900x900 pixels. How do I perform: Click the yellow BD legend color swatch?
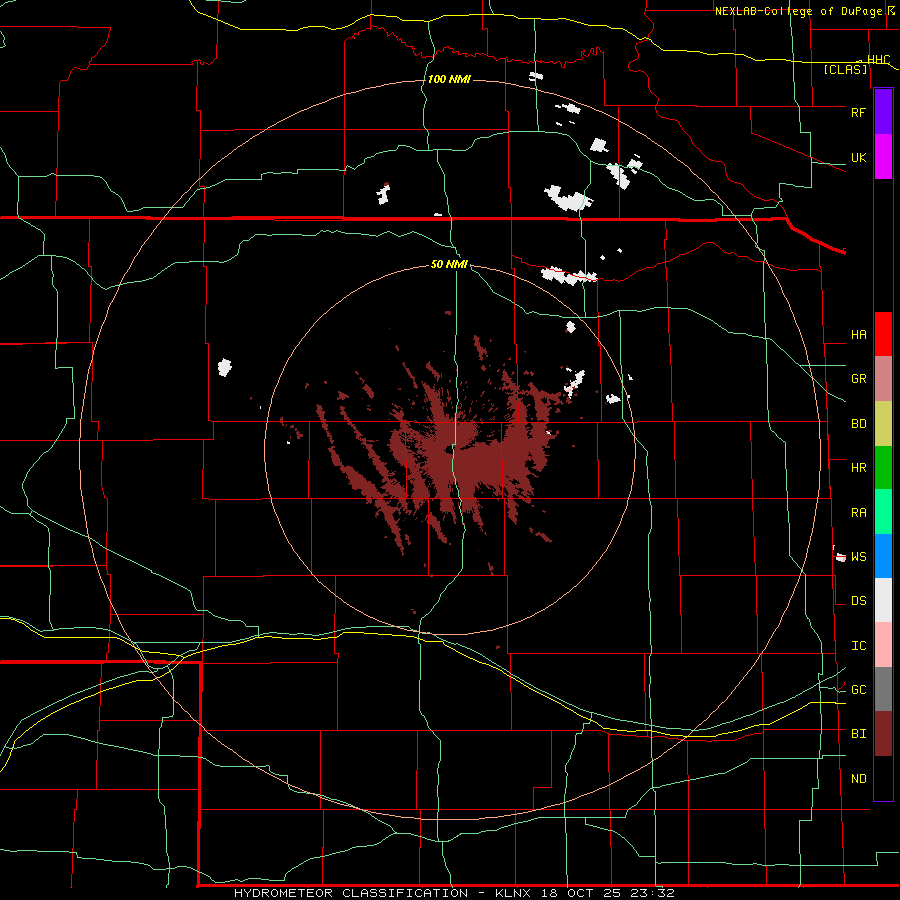883,423
